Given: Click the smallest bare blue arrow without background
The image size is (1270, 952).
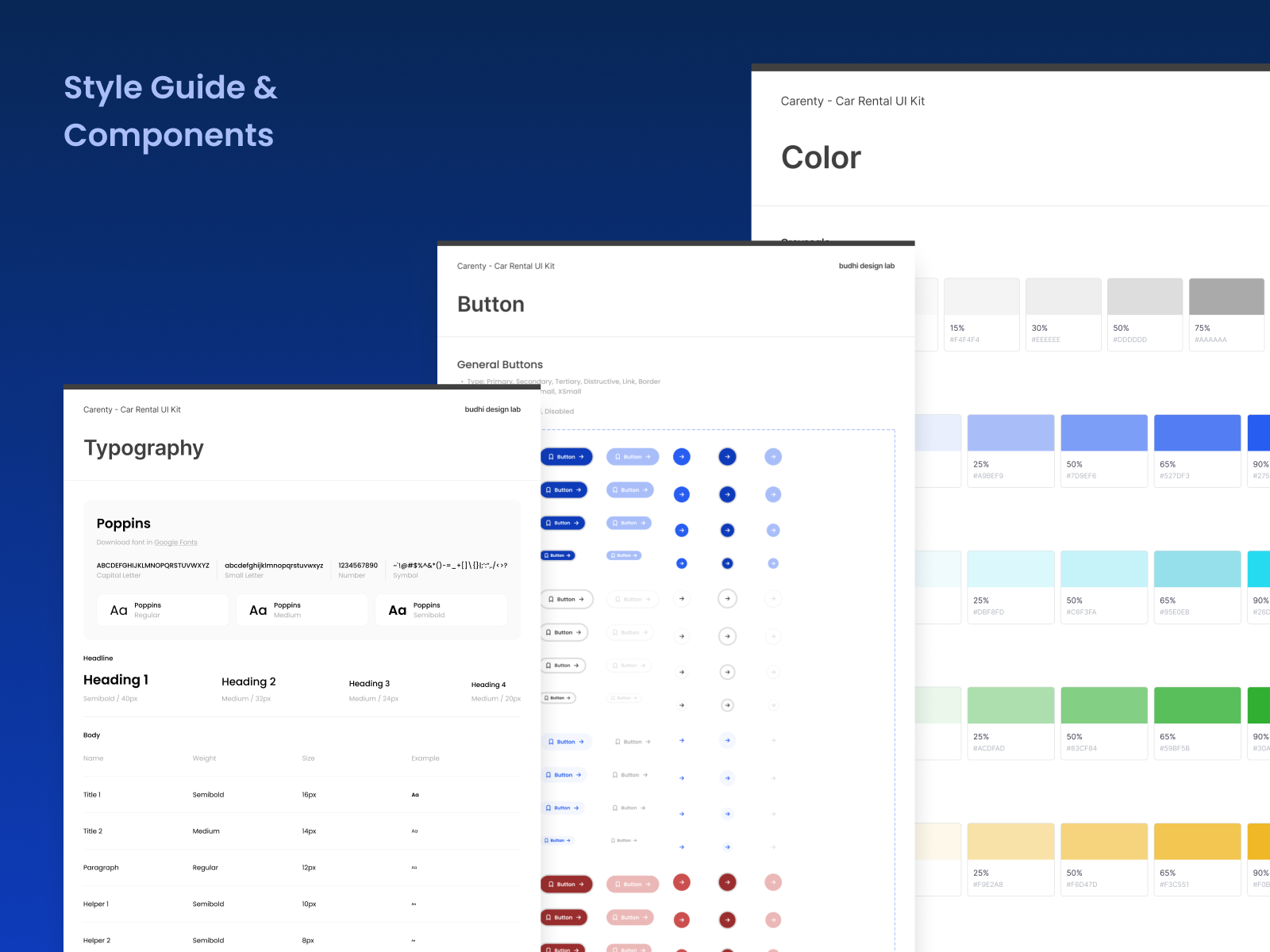Looking at the screenshot, I should (682, 847).
